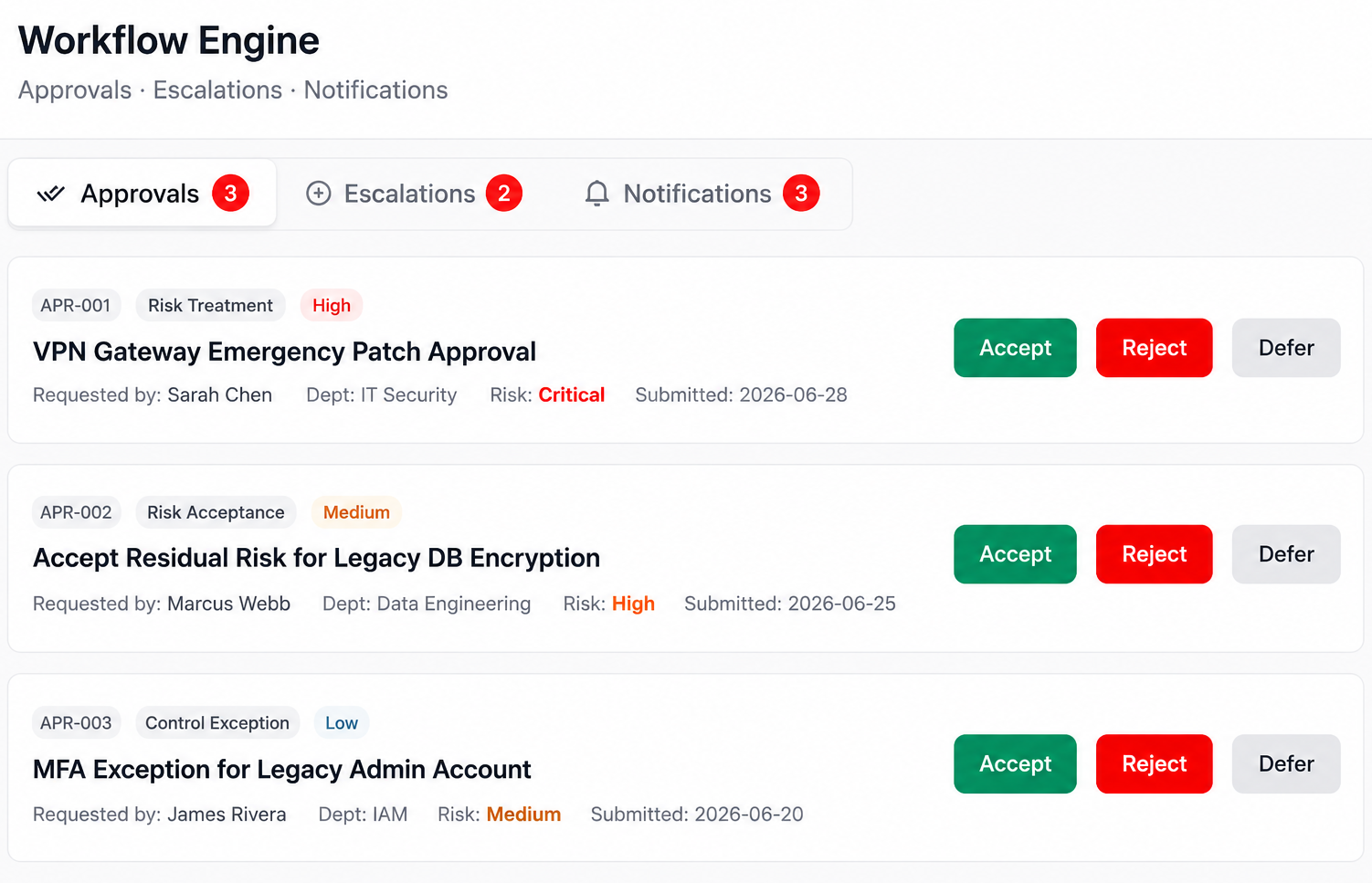Click the Workflow Engine page heading
The width and height of the screenshot is (1372, 883).
169,41
